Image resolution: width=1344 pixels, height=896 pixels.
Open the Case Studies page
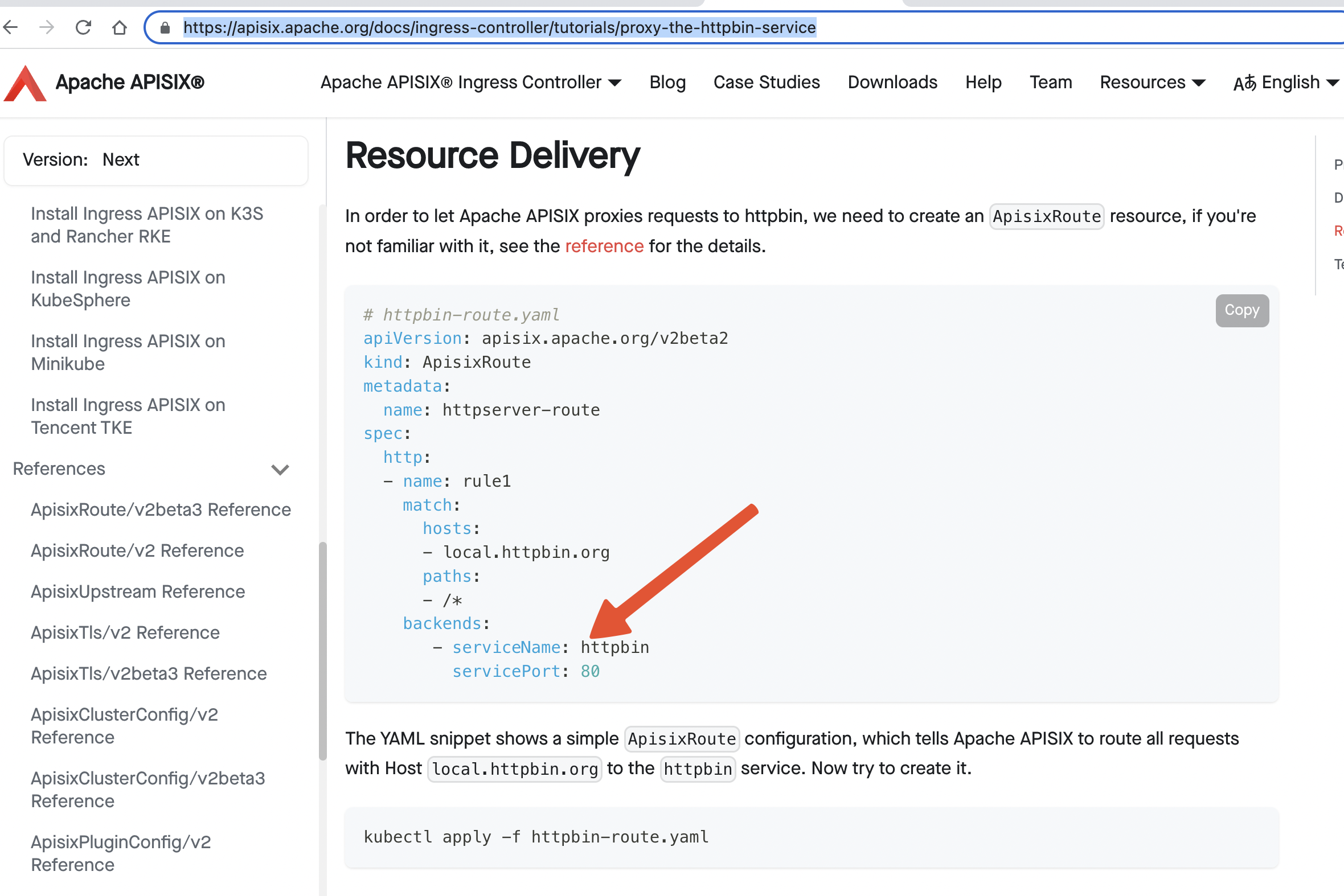click(766, 83)
